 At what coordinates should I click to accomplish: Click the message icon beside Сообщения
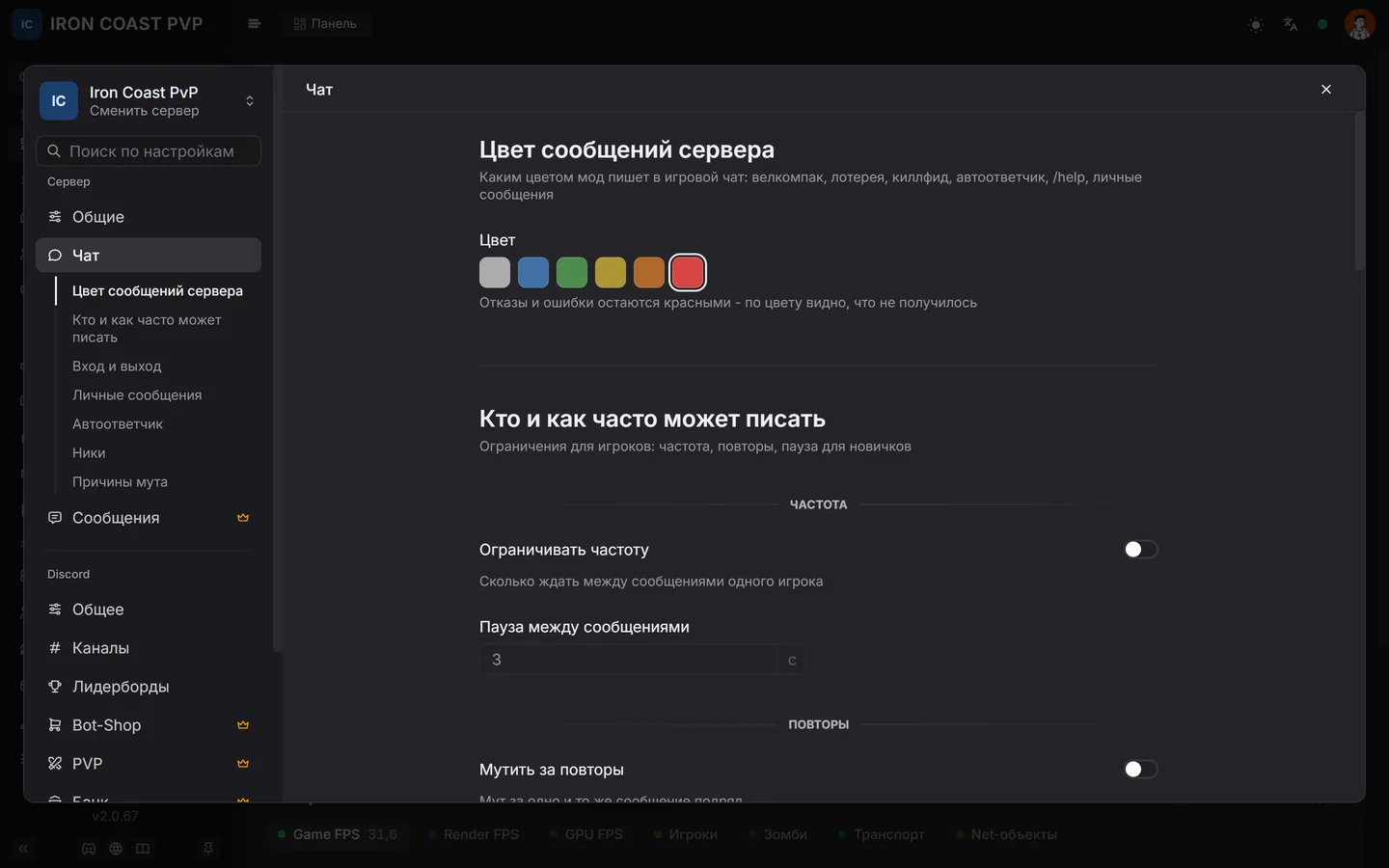55,518
